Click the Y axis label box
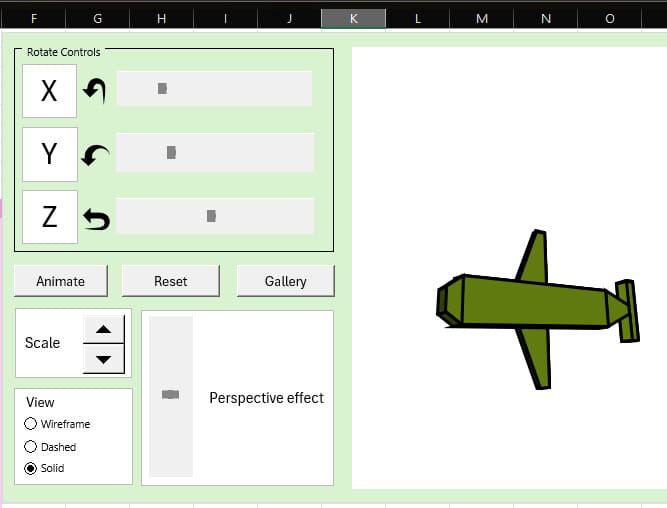The height and width of the screenshot is (508, 667). click(x=50, y=154)
